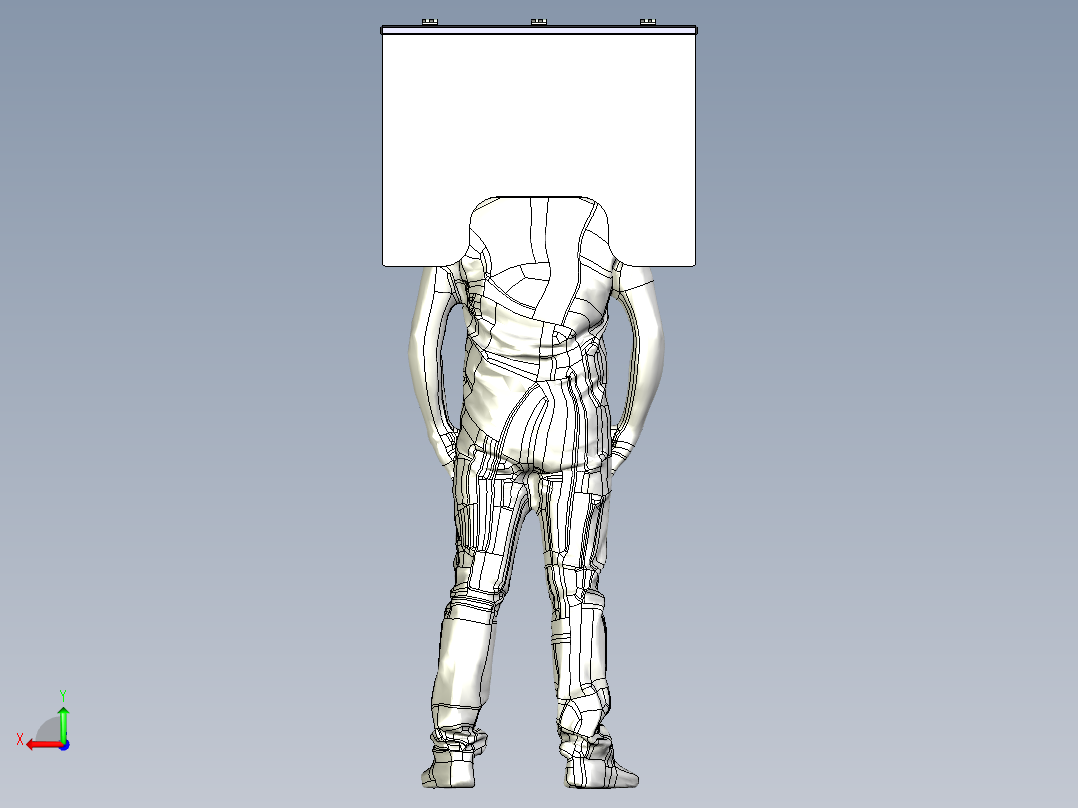Click the blue Z axis ball of the triad
This screenshot has width=1078, height=808.
[65, 745]
